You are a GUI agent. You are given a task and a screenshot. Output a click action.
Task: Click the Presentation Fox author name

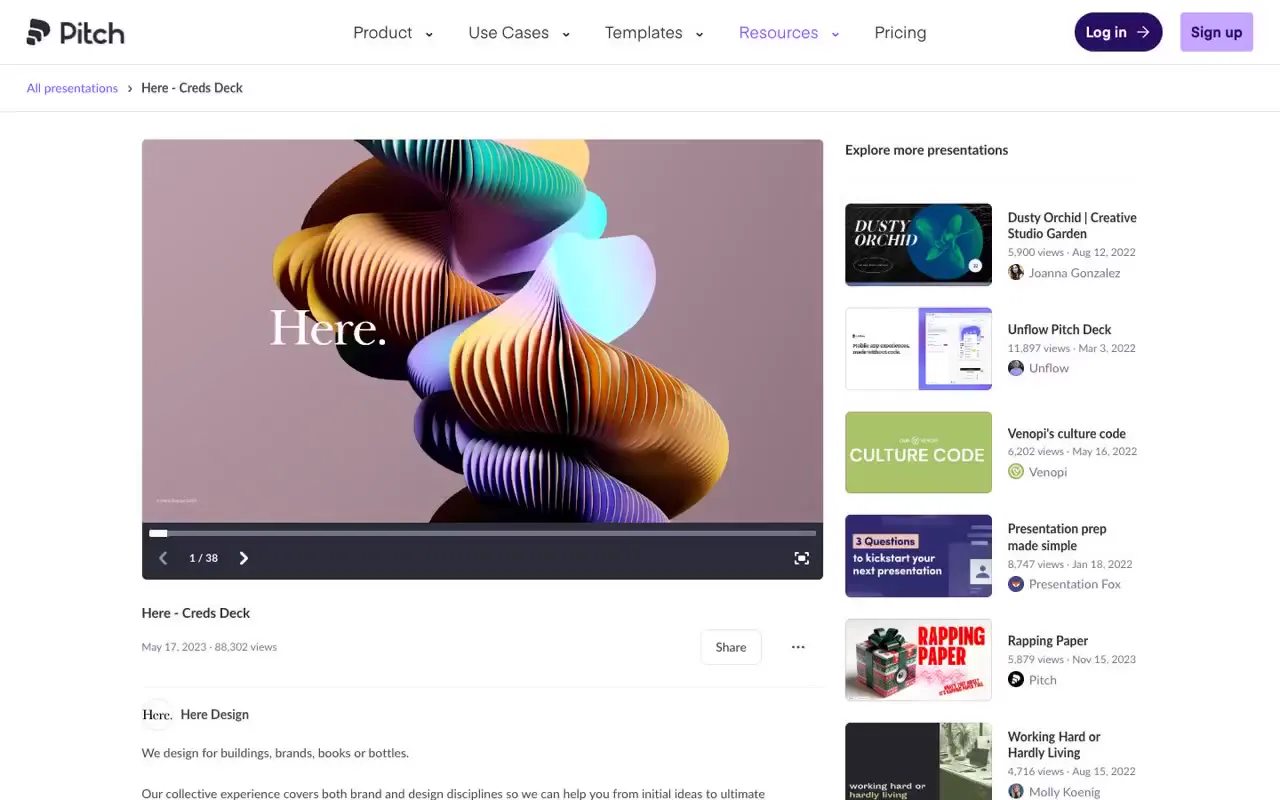[1075, 584]
